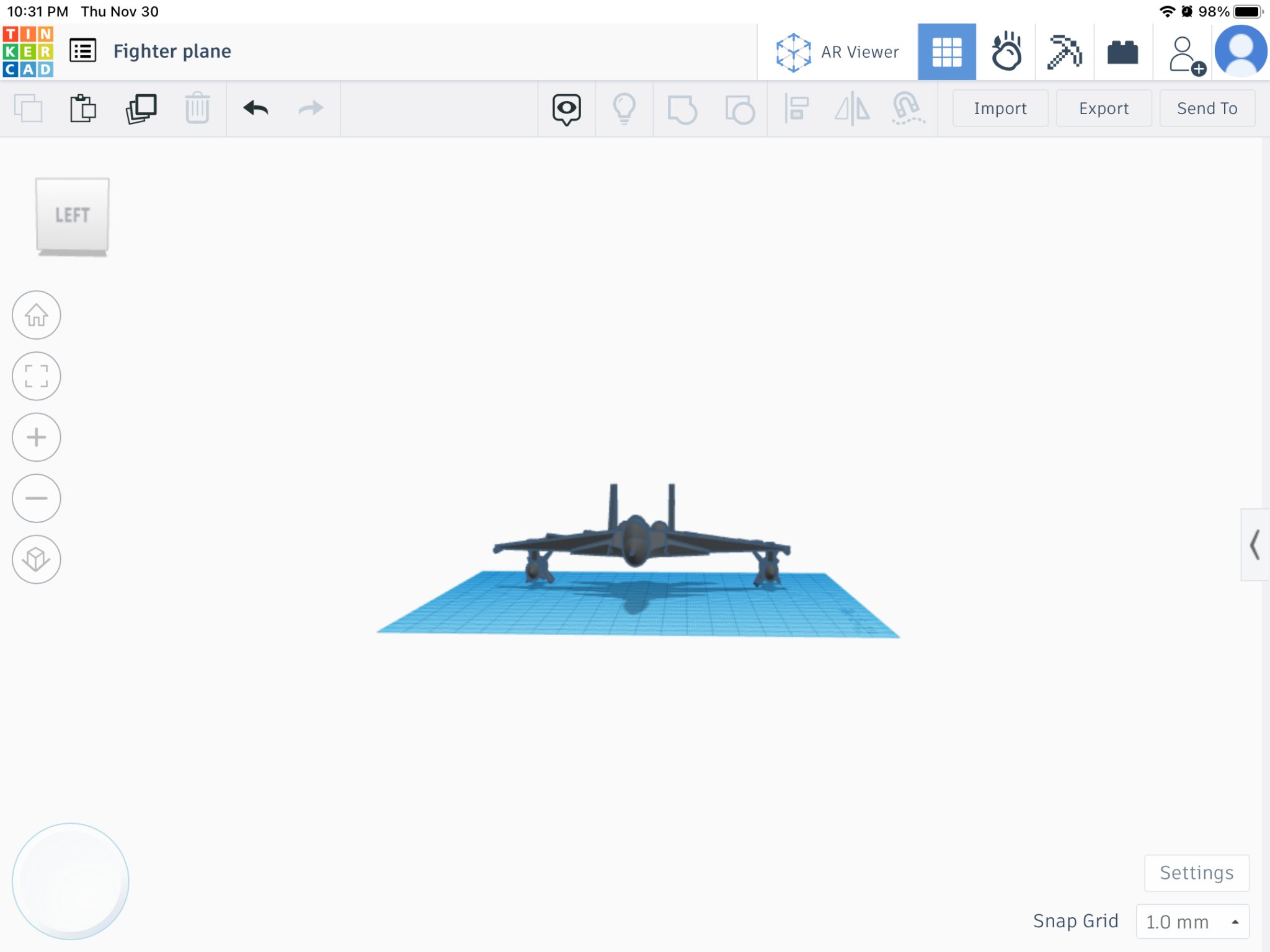This screenshot has width=1270, height=952.
Task: Switch to Blocks pickaxe mode
Action: pyautogui.click(x=1064, y=52)
